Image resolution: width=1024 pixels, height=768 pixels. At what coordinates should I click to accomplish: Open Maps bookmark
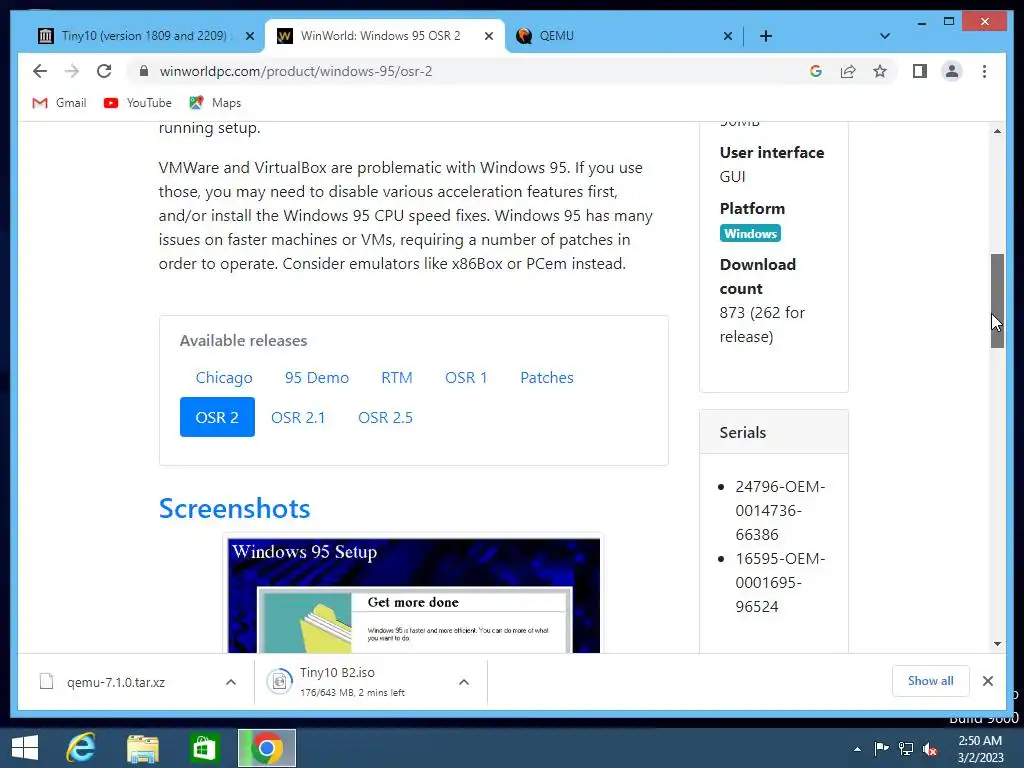215,103
